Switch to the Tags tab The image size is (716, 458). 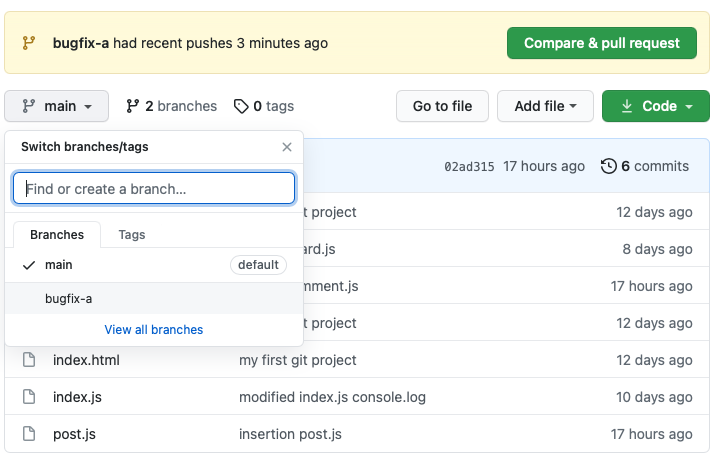pos(132,235)
